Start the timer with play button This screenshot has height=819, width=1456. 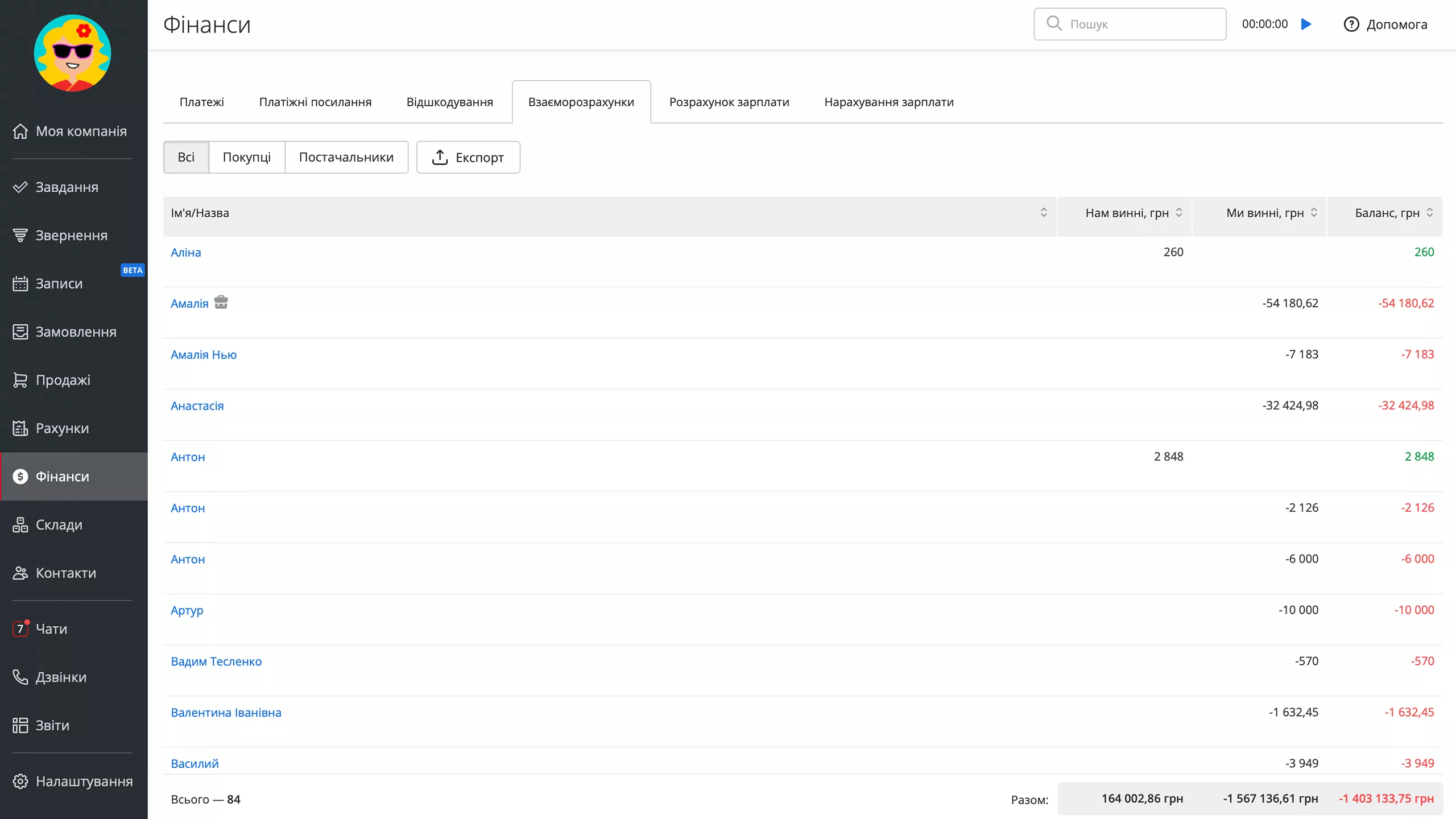[1306, 24]
